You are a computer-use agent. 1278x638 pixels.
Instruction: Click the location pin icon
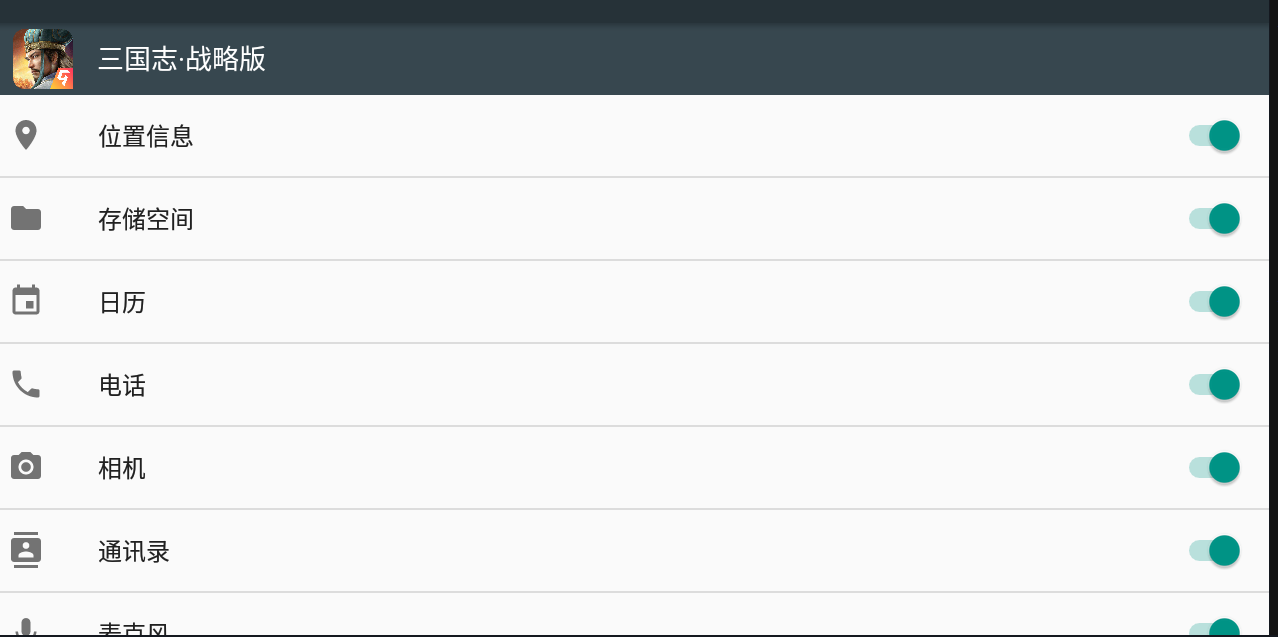point(26,135)
